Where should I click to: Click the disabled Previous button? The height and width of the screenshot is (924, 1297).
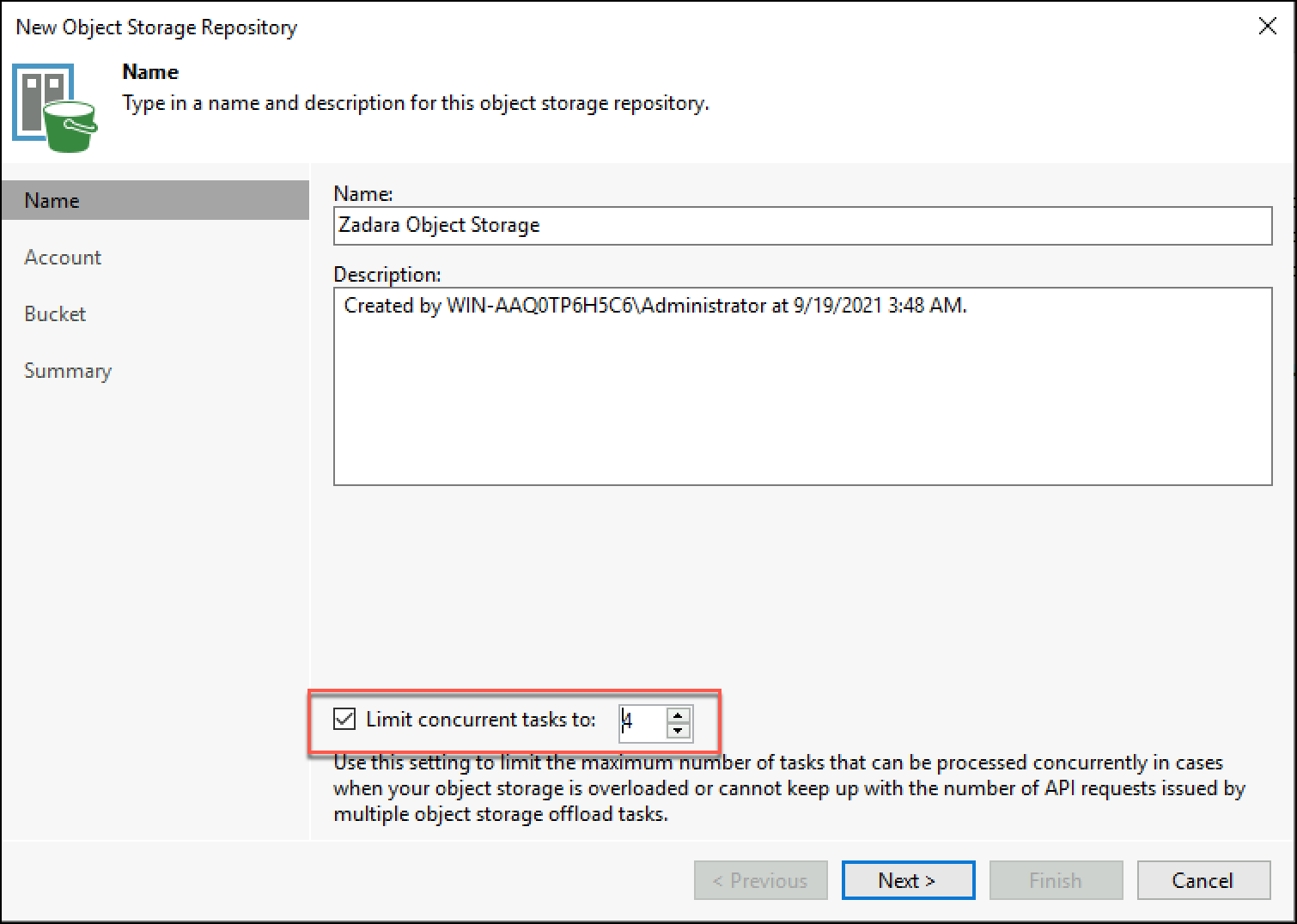(x=761, y=880)
